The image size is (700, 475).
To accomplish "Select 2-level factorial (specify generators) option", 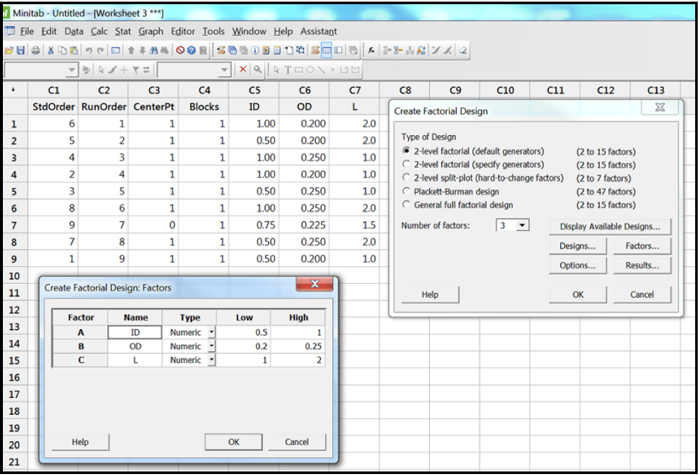I will (x=406, y=164).
